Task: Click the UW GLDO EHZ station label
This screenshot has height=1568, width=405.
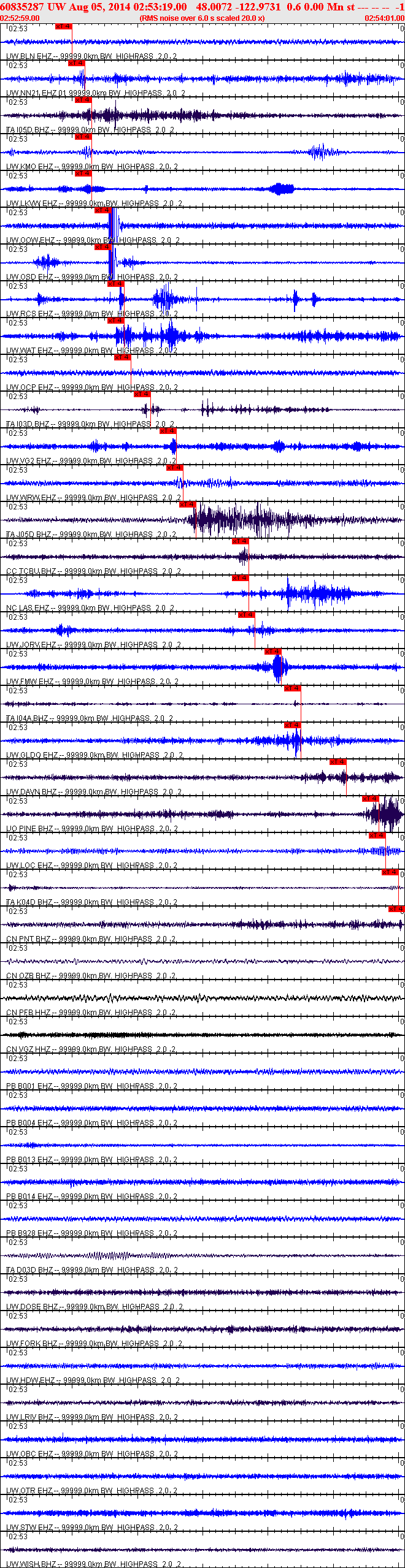Action: point(94,755)
